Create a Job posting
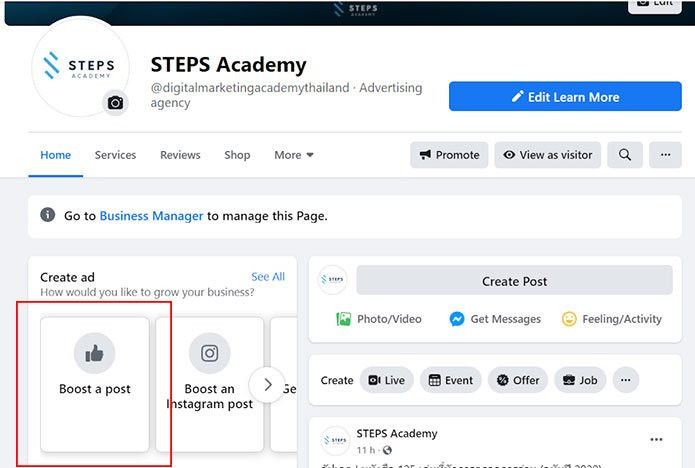Image resolution: width=695 pixels, height=468 pixels. coord(580,380)
